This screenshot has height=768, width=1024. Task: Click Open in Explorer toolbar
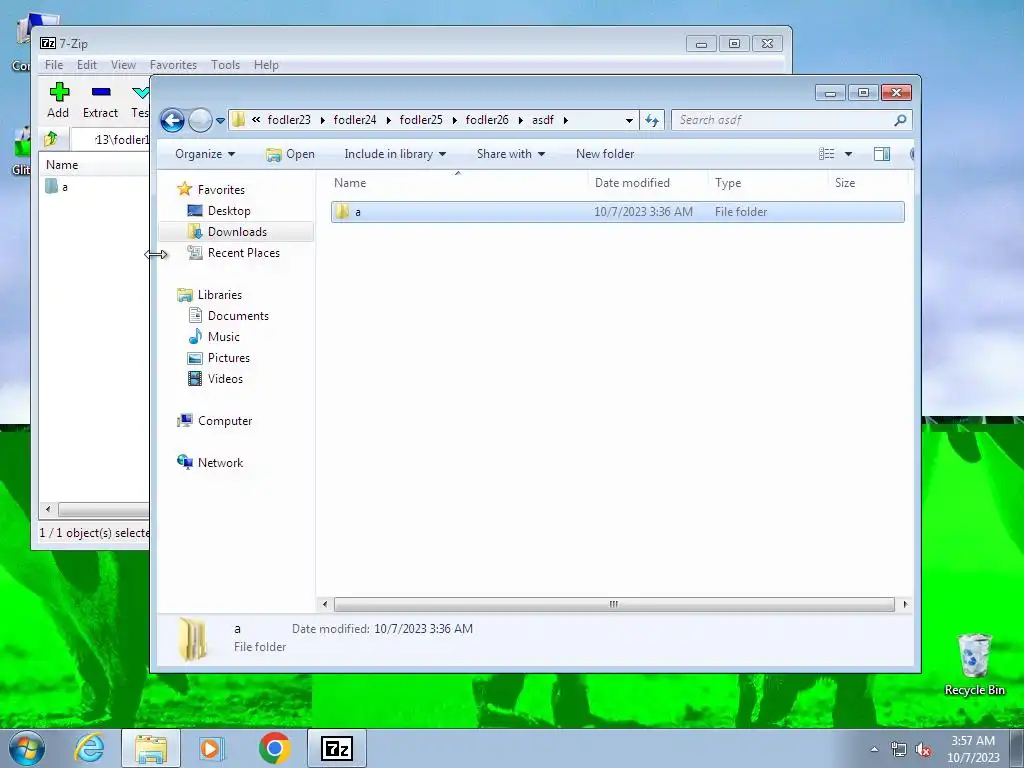[x=291, y=154]
